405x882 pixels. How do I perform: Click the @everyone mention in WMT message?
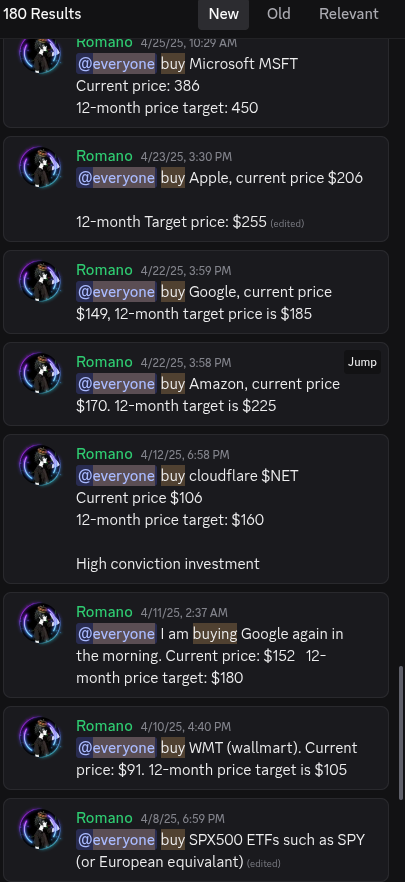(x=115, y=748)
